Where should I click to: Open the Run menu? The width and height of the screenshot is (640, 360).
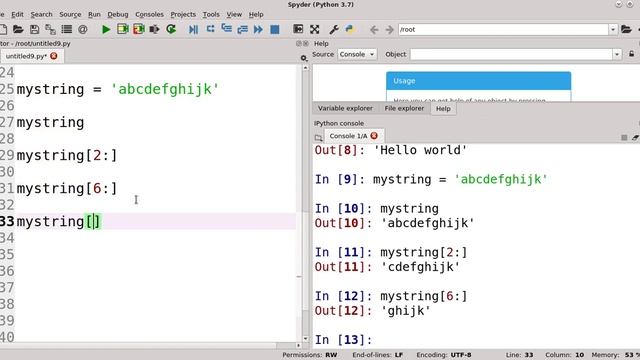click(x=94, y=14)
